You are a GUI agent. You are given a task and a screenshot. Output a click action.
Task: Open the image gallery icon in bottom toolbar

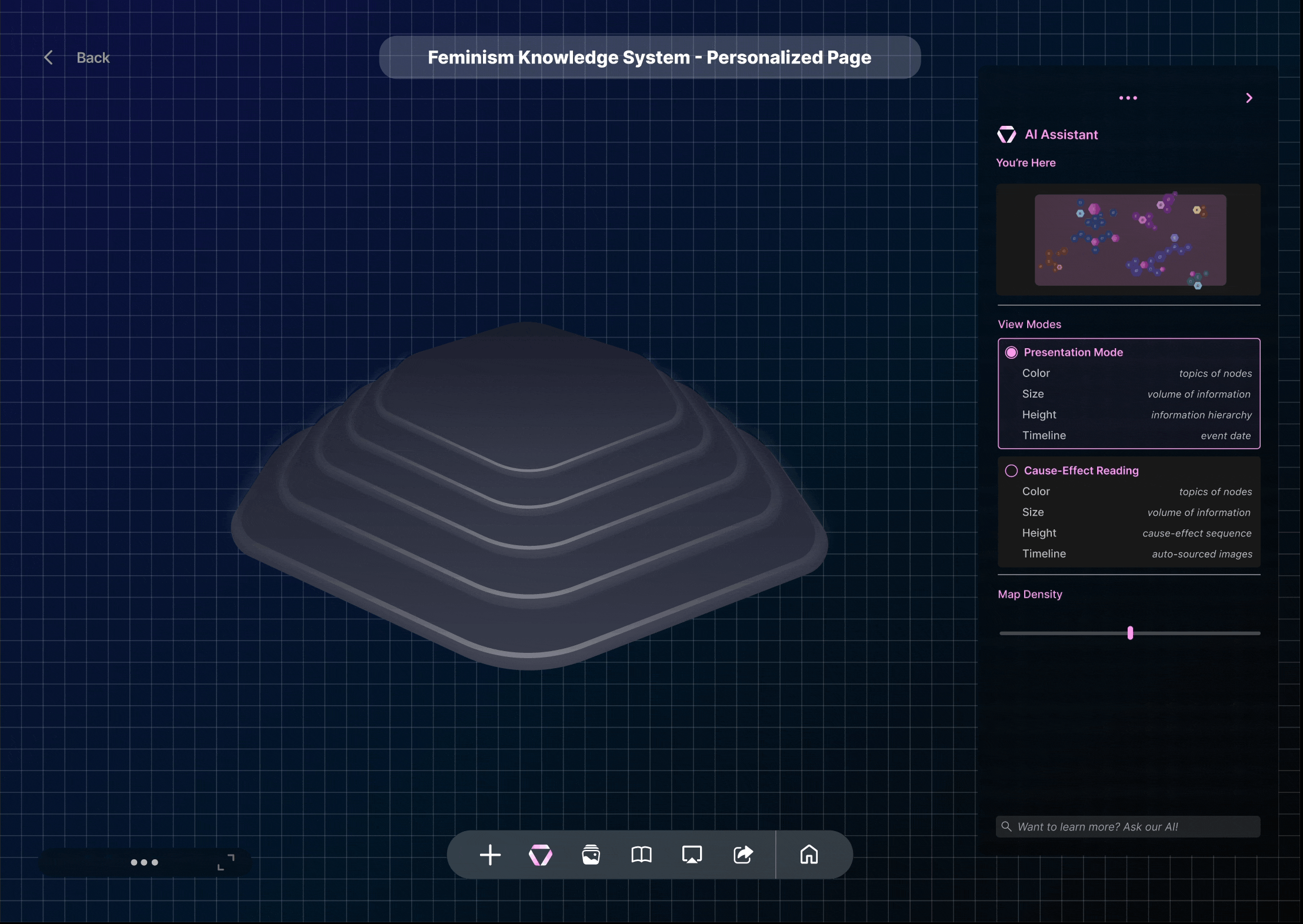tap(590, 855)
